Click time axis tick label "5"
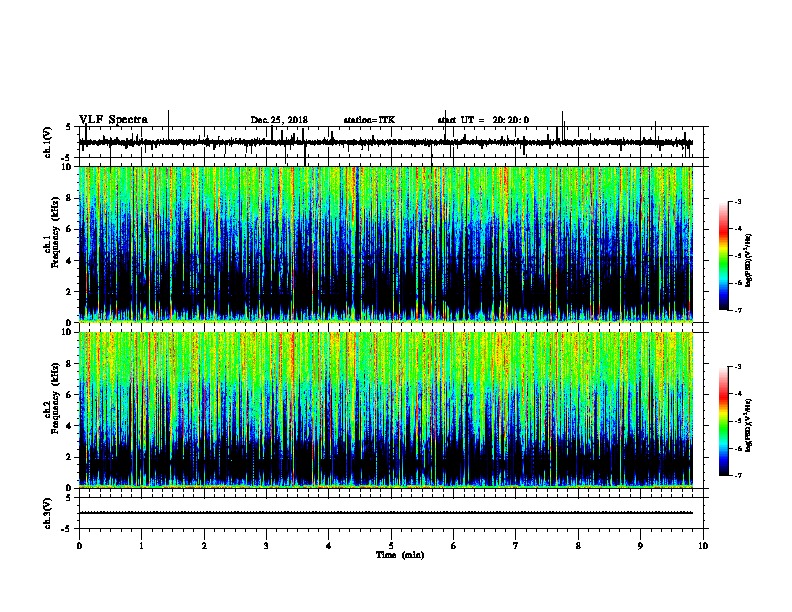This screenshot has width=792, height=612. click(x=391, y=546)
